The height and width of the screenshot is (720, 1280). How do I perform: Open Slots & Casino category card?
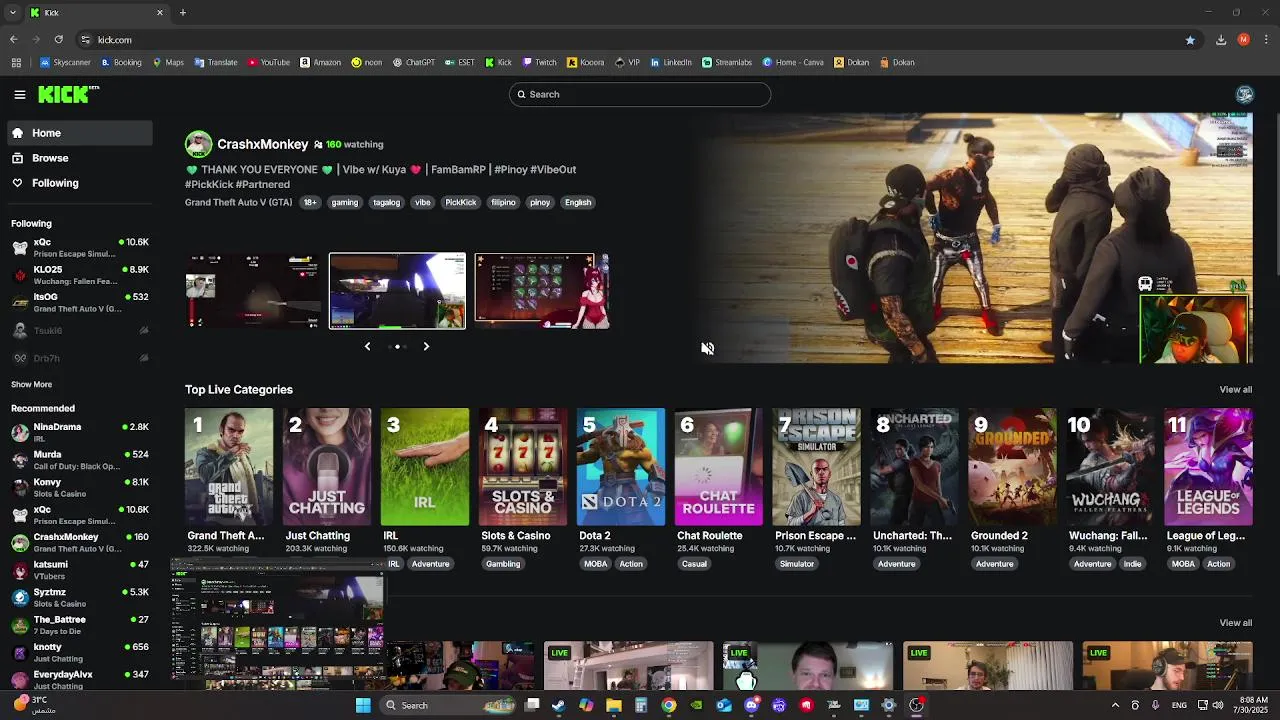[522, 467]
